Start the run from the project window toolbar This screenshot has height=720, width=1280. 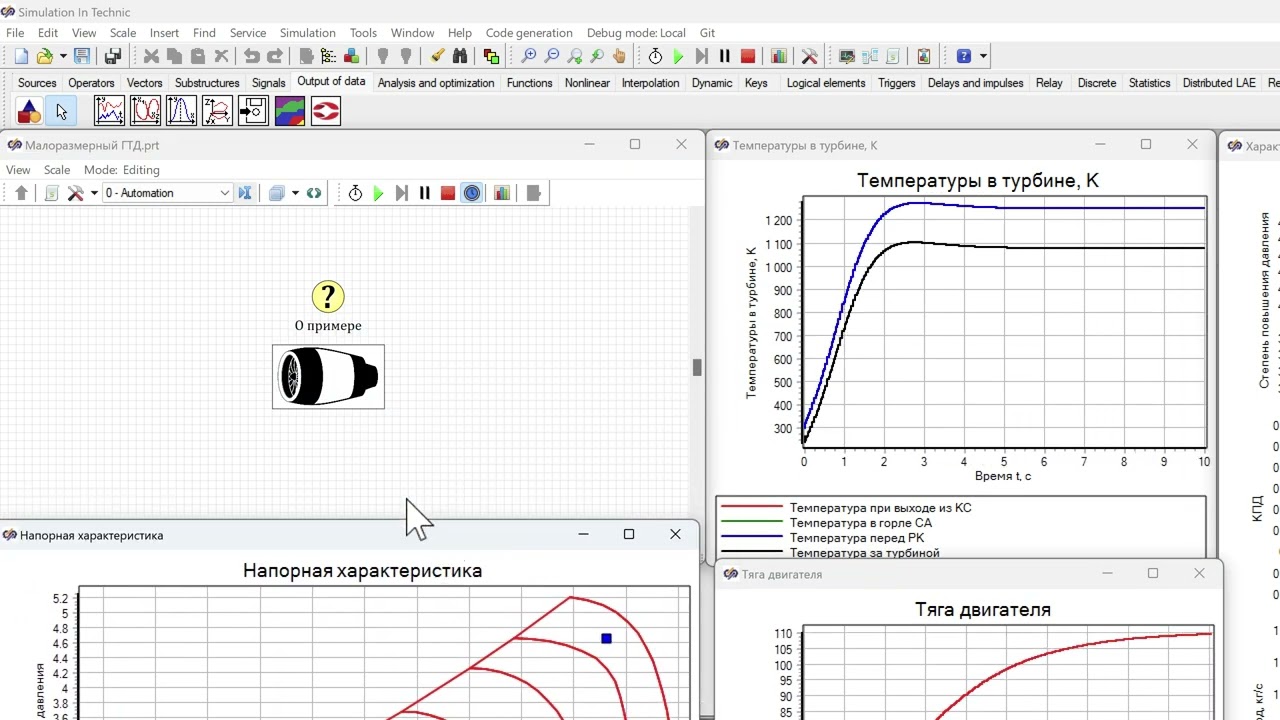click(378, 193)
